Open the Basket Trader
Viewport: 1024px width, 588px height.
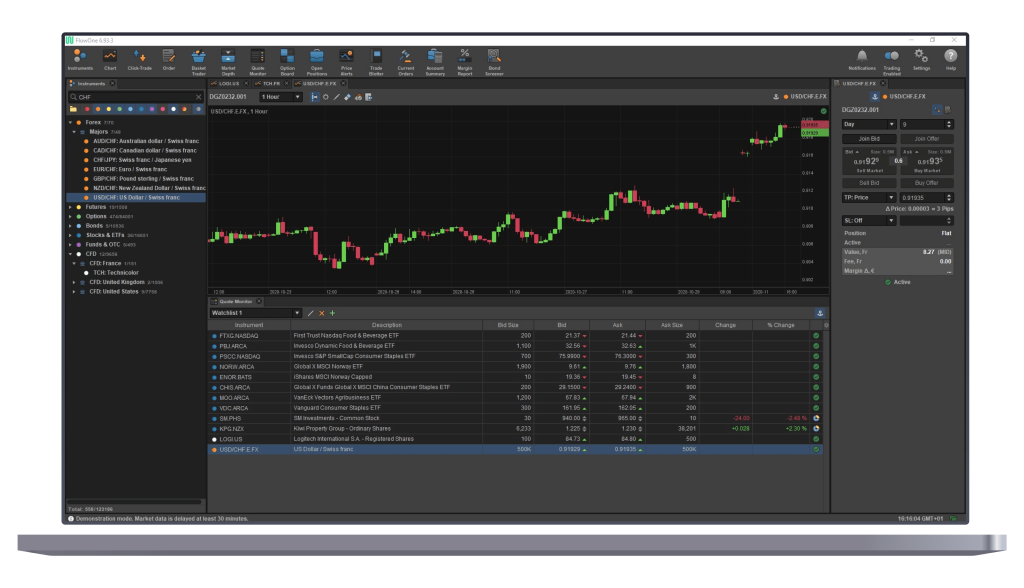[x=199, y=62]
